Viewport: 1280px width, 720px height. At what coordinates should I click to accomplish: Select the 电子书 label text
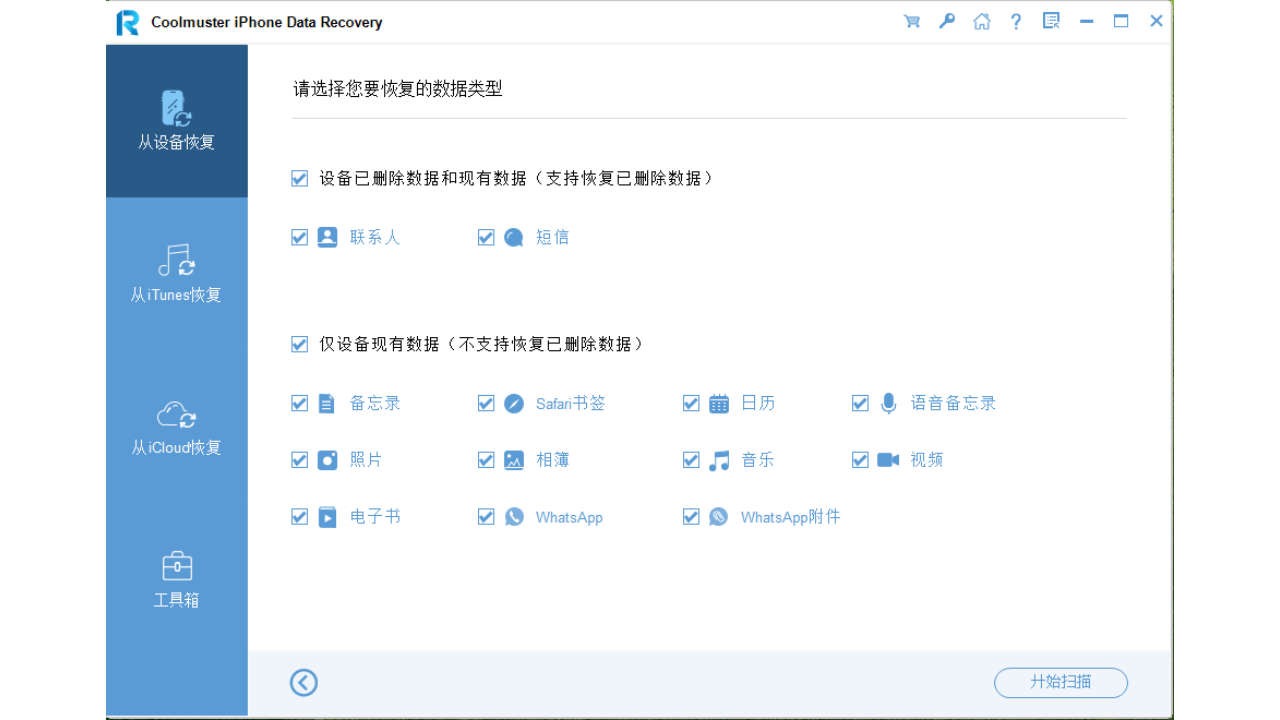point(374,516)
